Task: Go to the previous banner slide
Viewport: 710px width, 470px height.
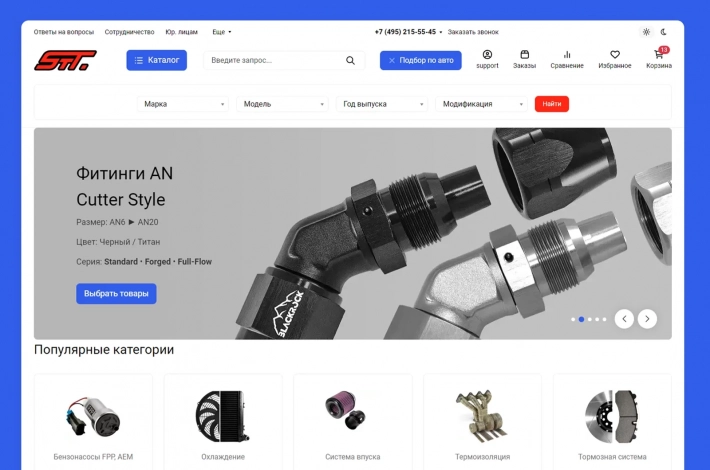Action: [624, 319]
